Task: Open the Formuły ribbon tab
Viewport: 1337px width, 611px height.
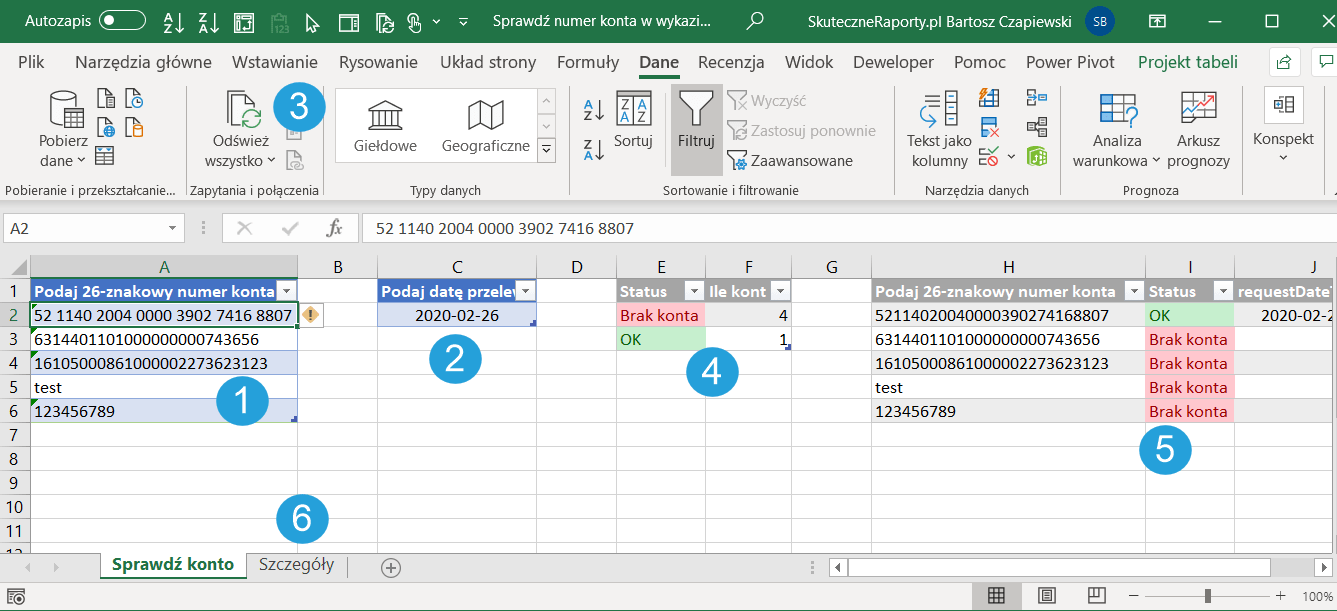Action: tap(587, 62)
